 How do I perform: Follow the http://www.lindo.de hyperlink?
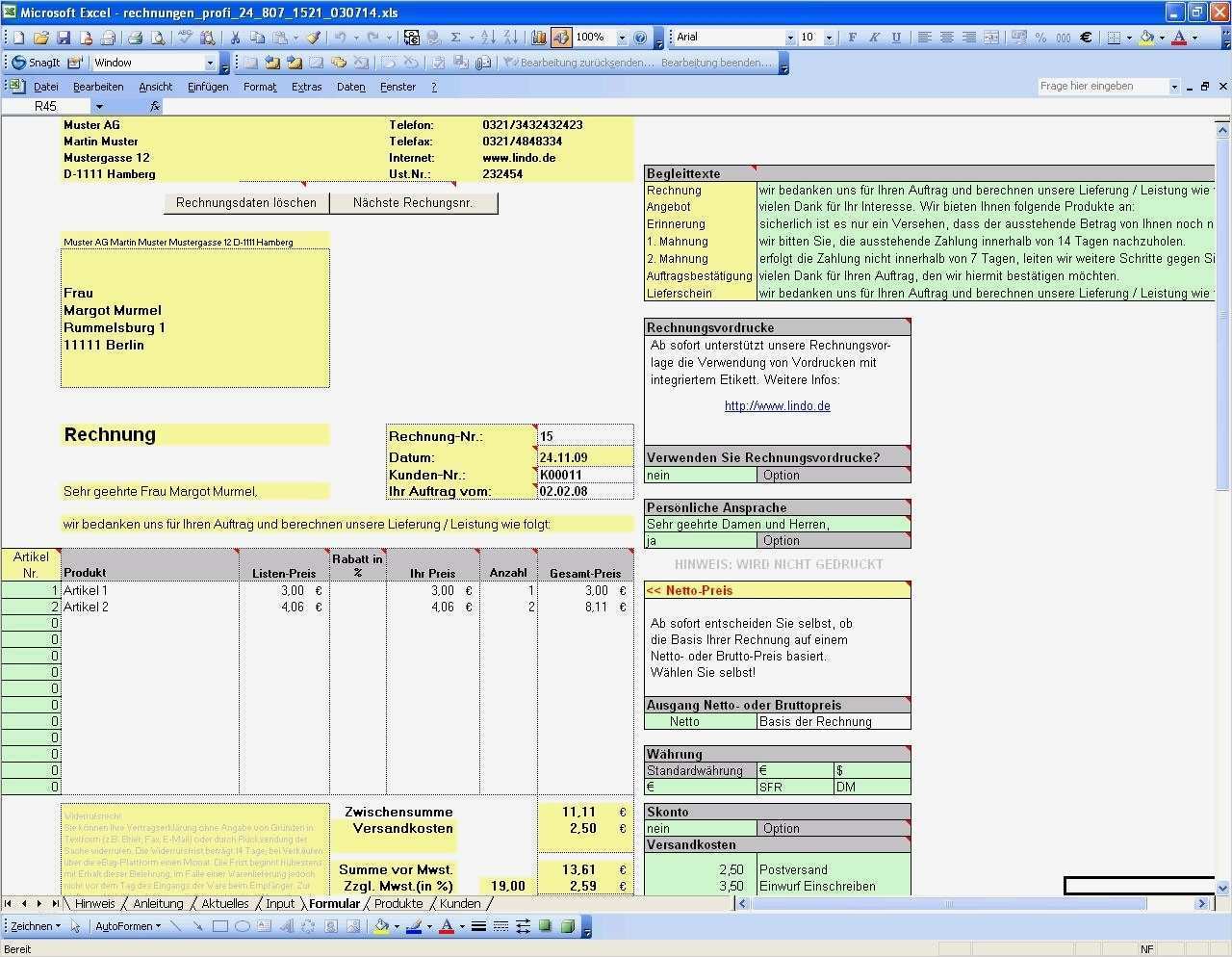777,405
